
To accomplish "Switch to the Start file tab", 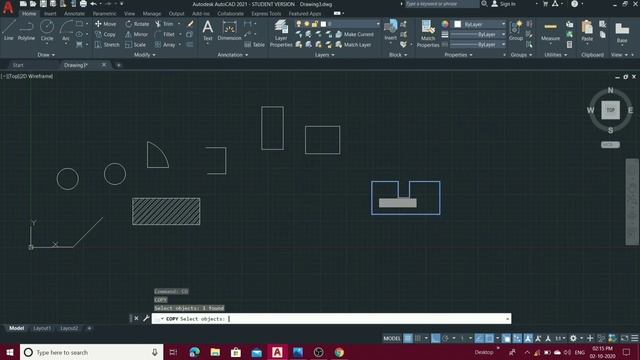I will [18, 65].
